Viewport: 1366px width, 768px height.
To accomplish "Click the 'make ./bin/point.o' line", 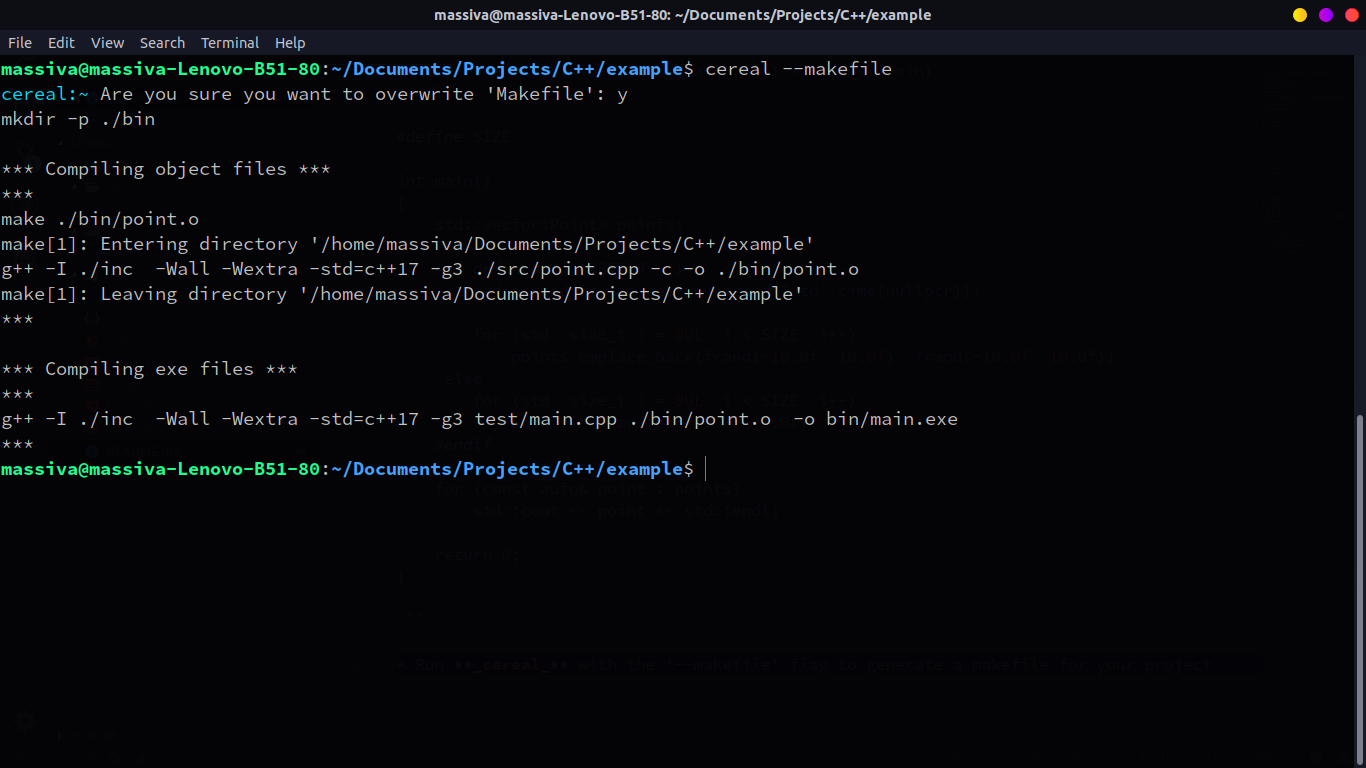I will pos(100,219).
